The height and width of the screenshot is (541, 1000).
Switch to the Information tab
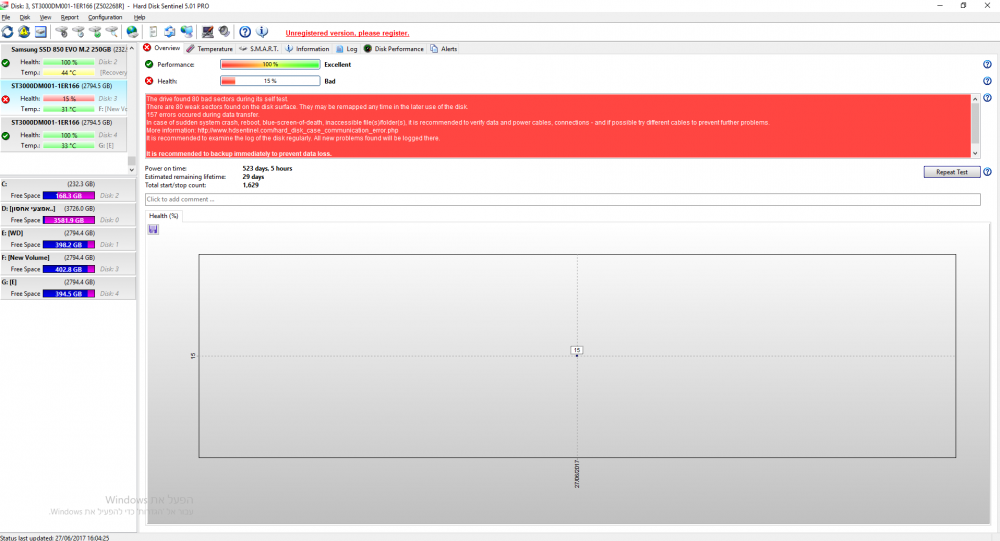click(307, 48)
